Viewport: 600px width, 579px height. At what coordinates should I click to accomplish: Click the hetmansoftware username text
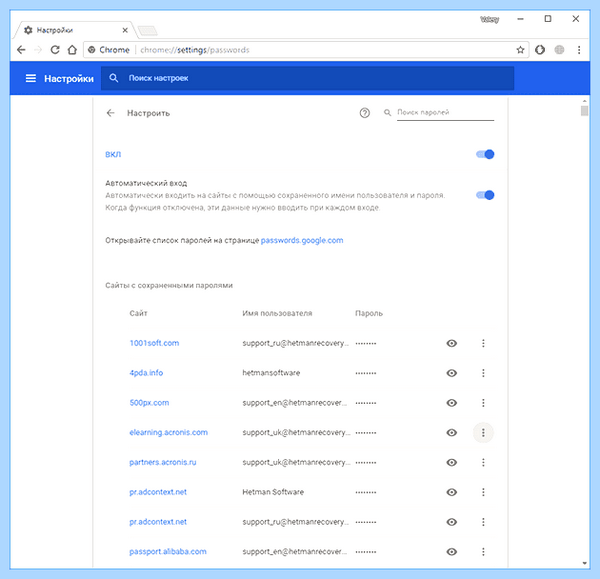(x=271, y=373)
